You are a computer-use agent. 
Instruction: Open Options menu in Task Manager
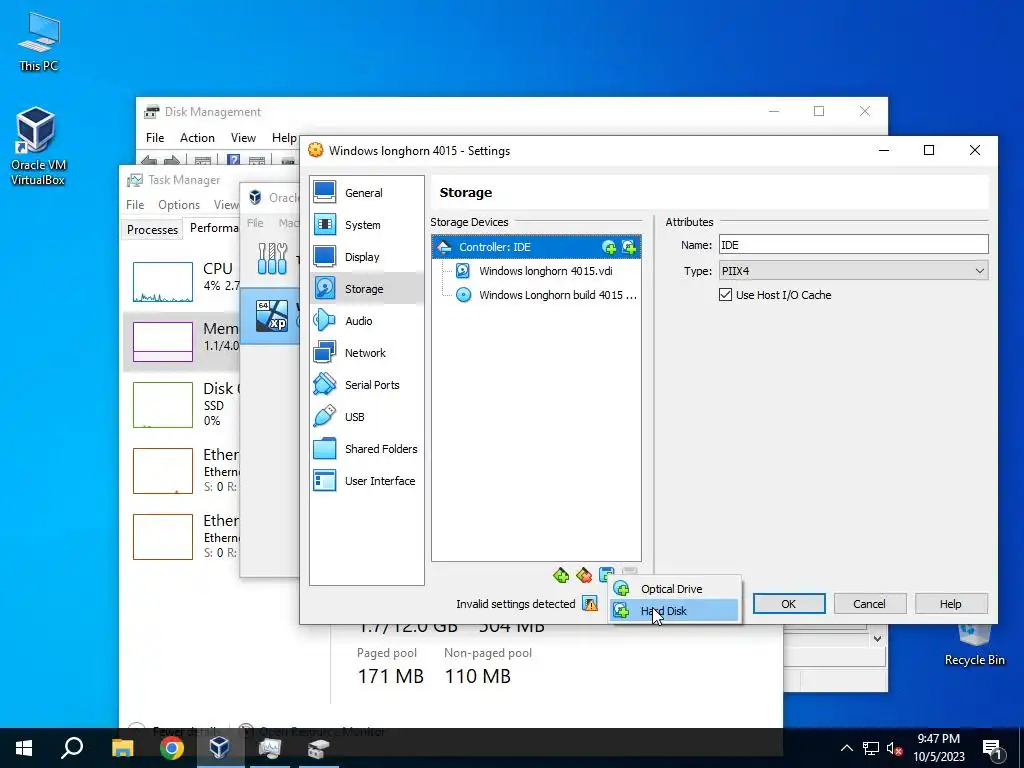[179, 204]
